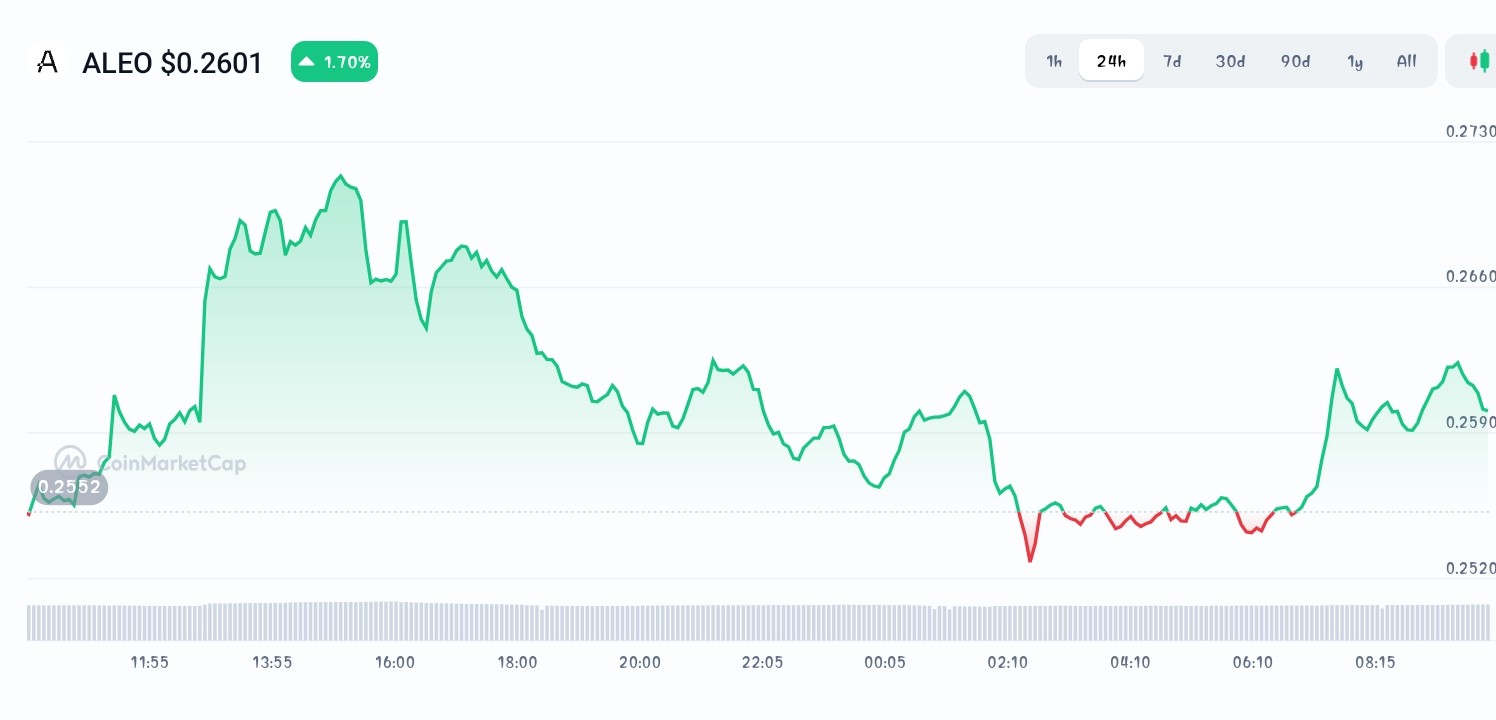Click the 0.2660 y-axis label

coord(1470,276)
